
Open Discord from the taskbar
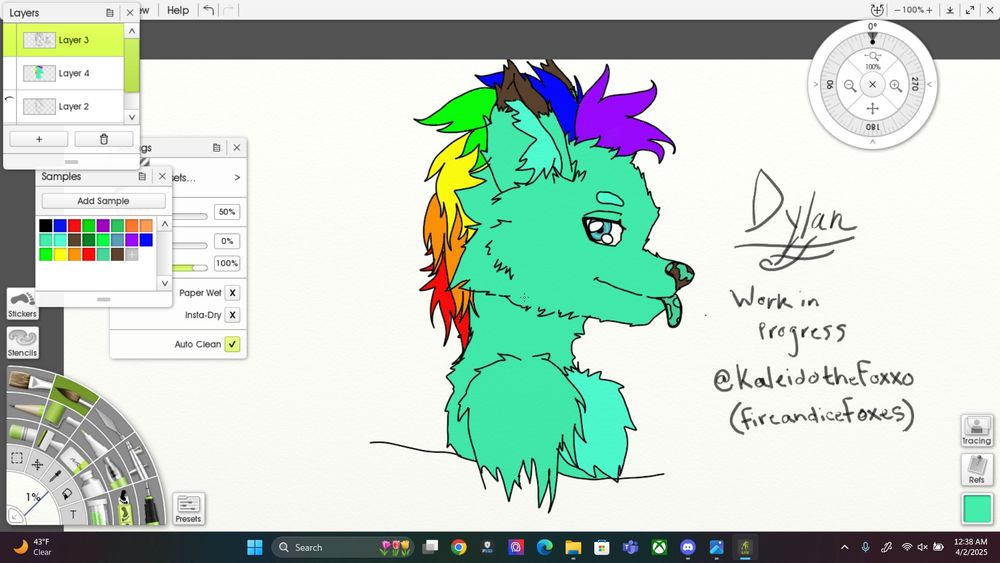tap(688, 547)
